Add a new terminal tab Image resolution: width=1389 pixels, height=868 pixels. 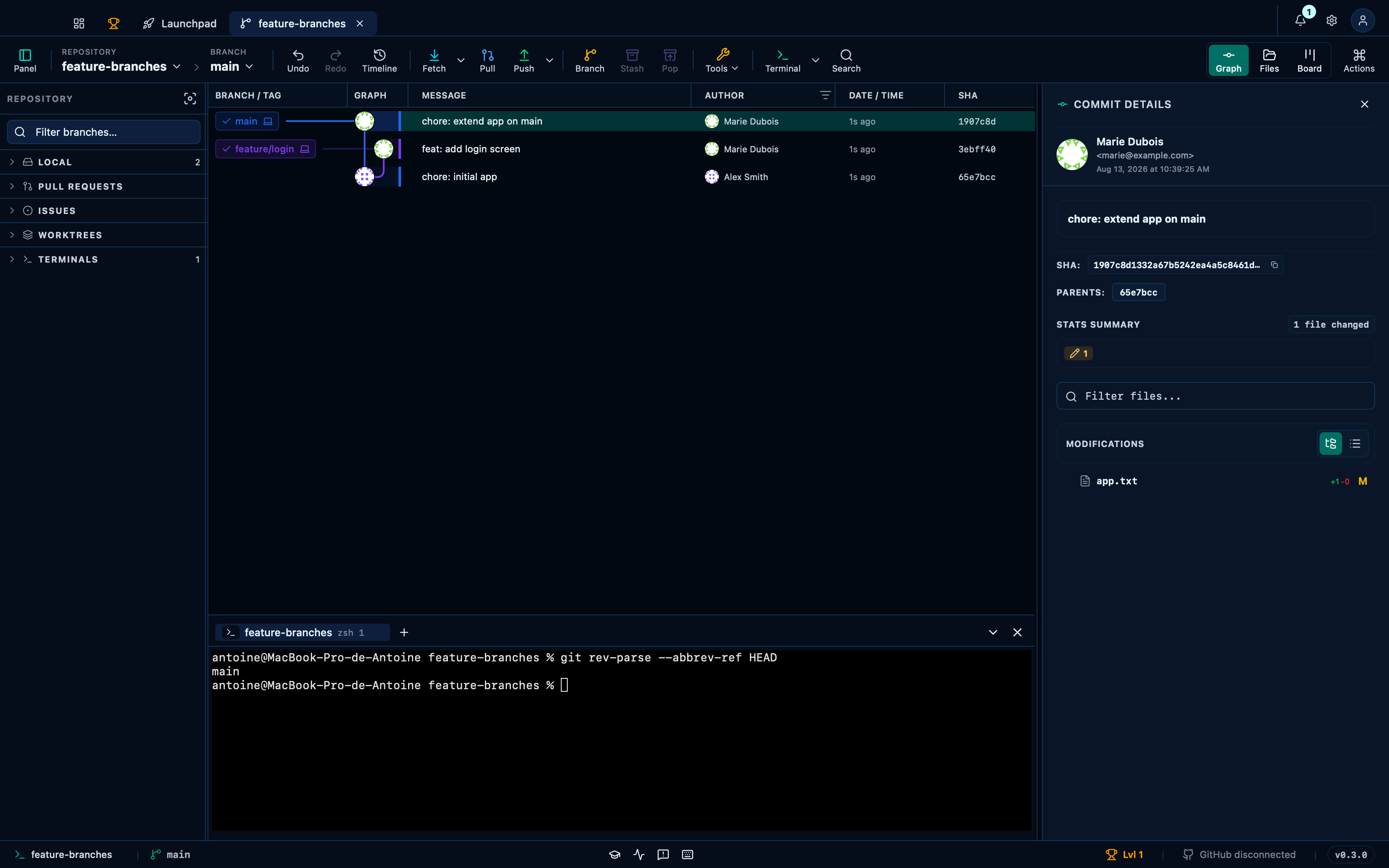pos(404,632)
